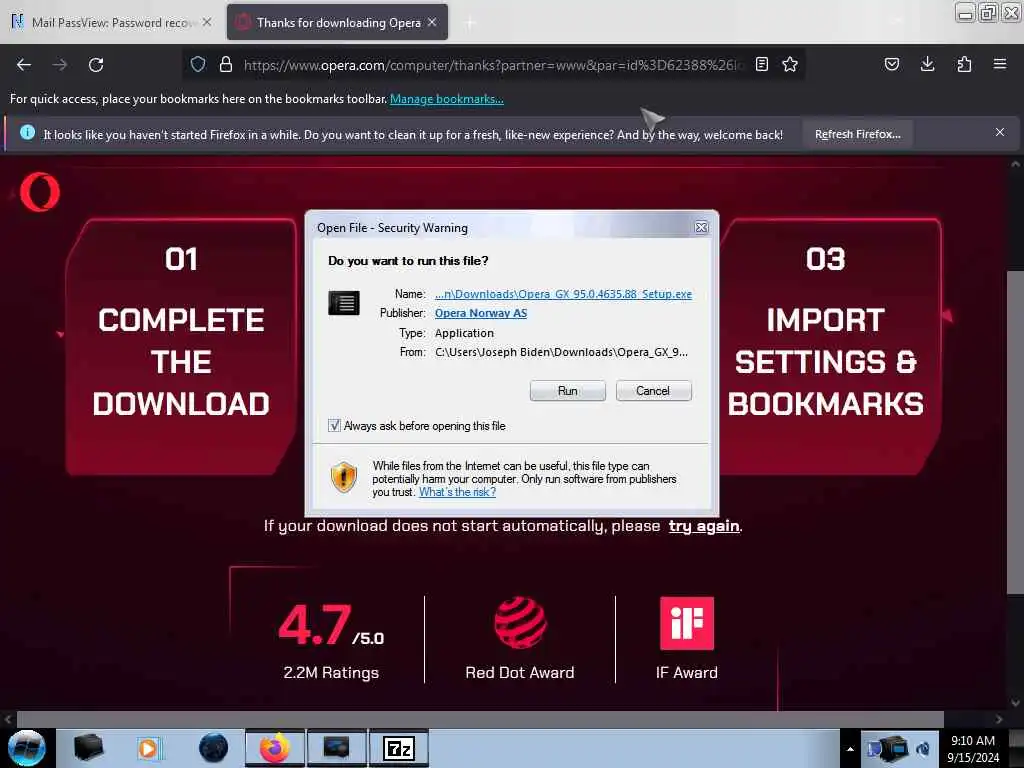Open the What's the risk? link
The width and height of the screenshot is (1024, 768).
(457, 492)
